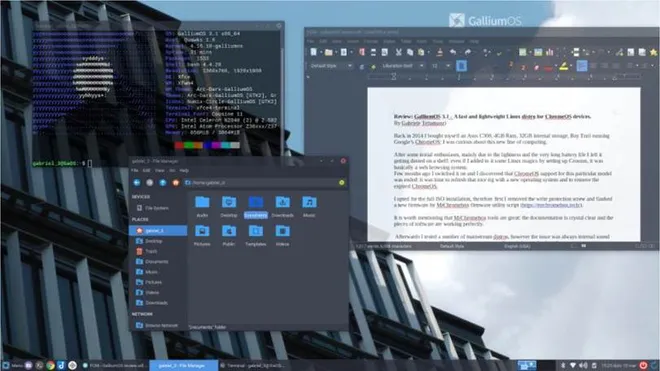Toggle the highlighting color marker button
Viewport: 660px width, 371px height.
coord(564,66)
